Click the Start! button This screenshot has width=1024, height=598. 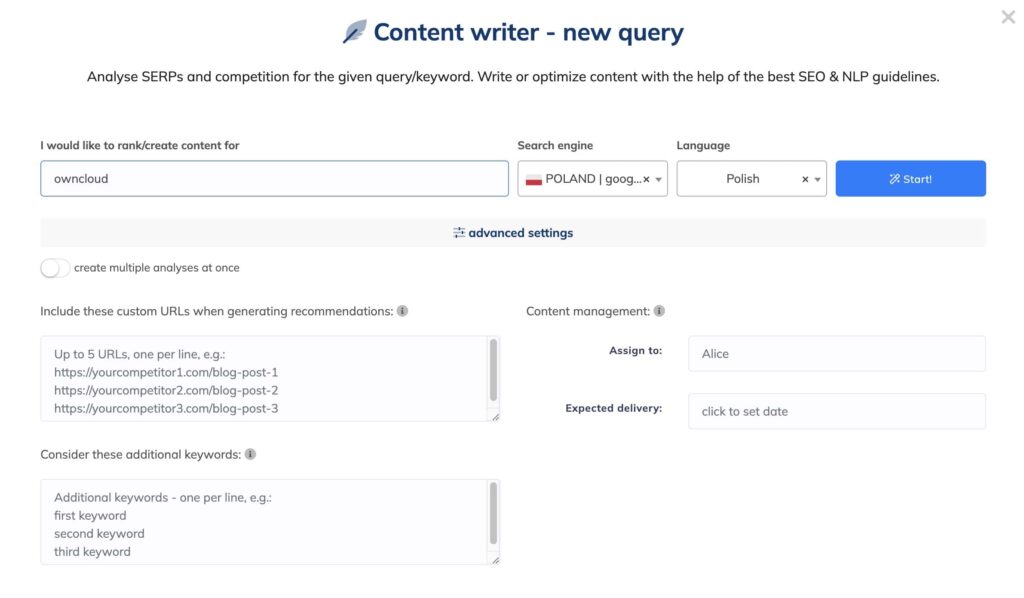tap(910, 178)
